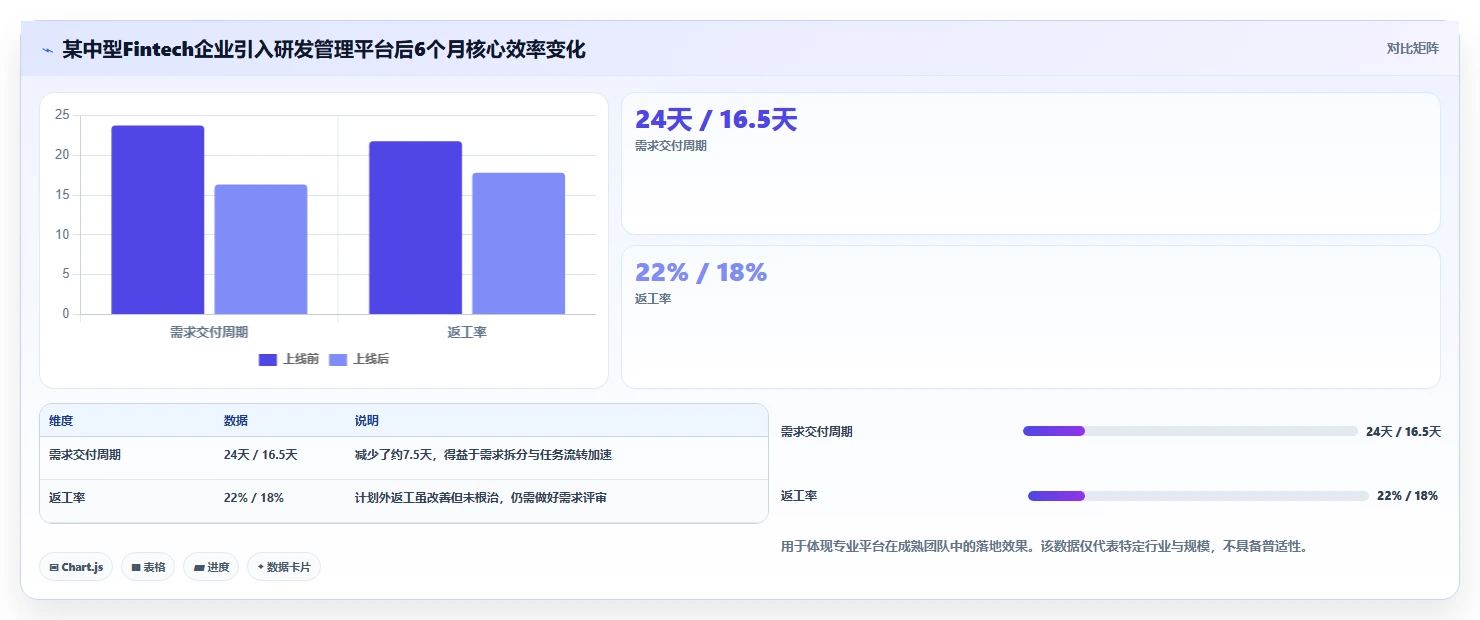The width and height of the screenshot is (1480, 620).
Task: Click the 上线后 bar for 返工率
Action: coord(519,244)
